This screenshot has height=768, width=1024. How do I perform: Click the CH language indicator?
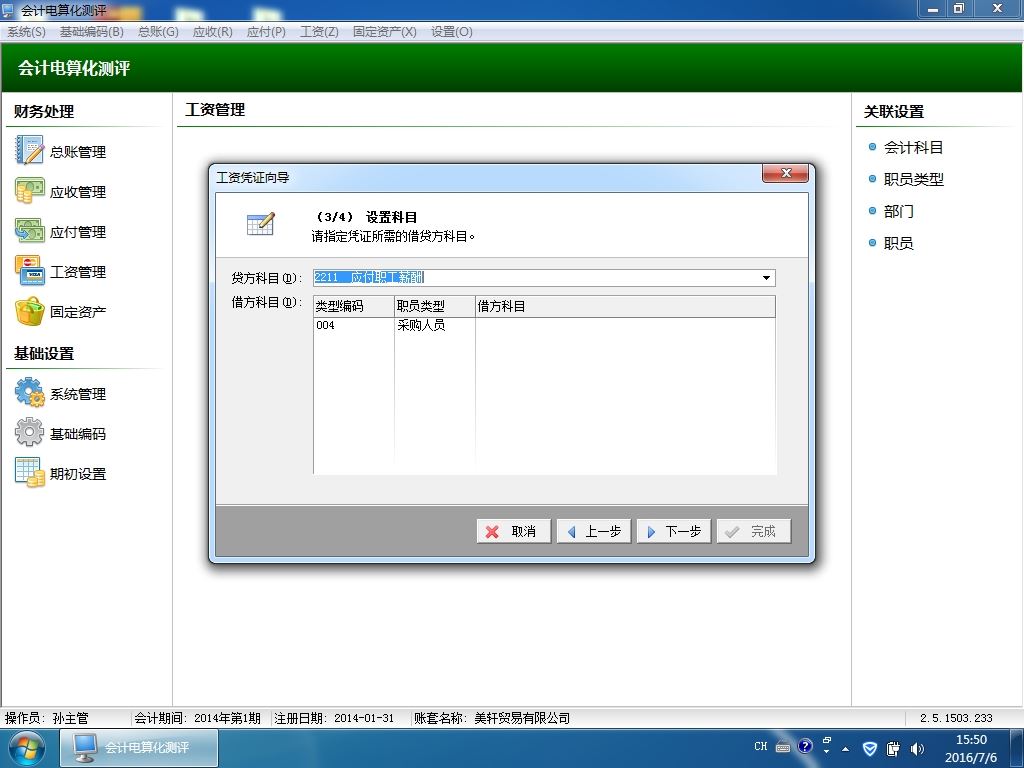pos(761,746)
